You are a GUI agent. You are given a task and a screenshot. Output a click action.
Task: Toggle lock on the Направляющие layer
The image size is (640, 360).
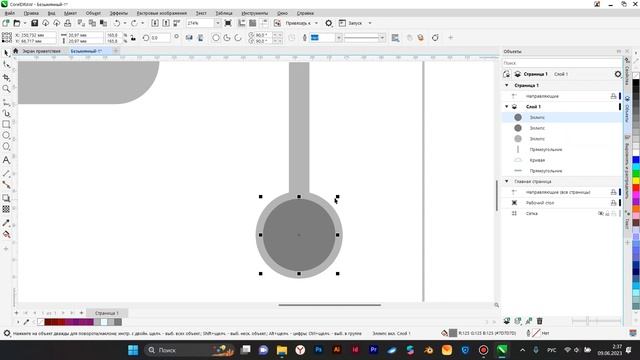(613, 96)
